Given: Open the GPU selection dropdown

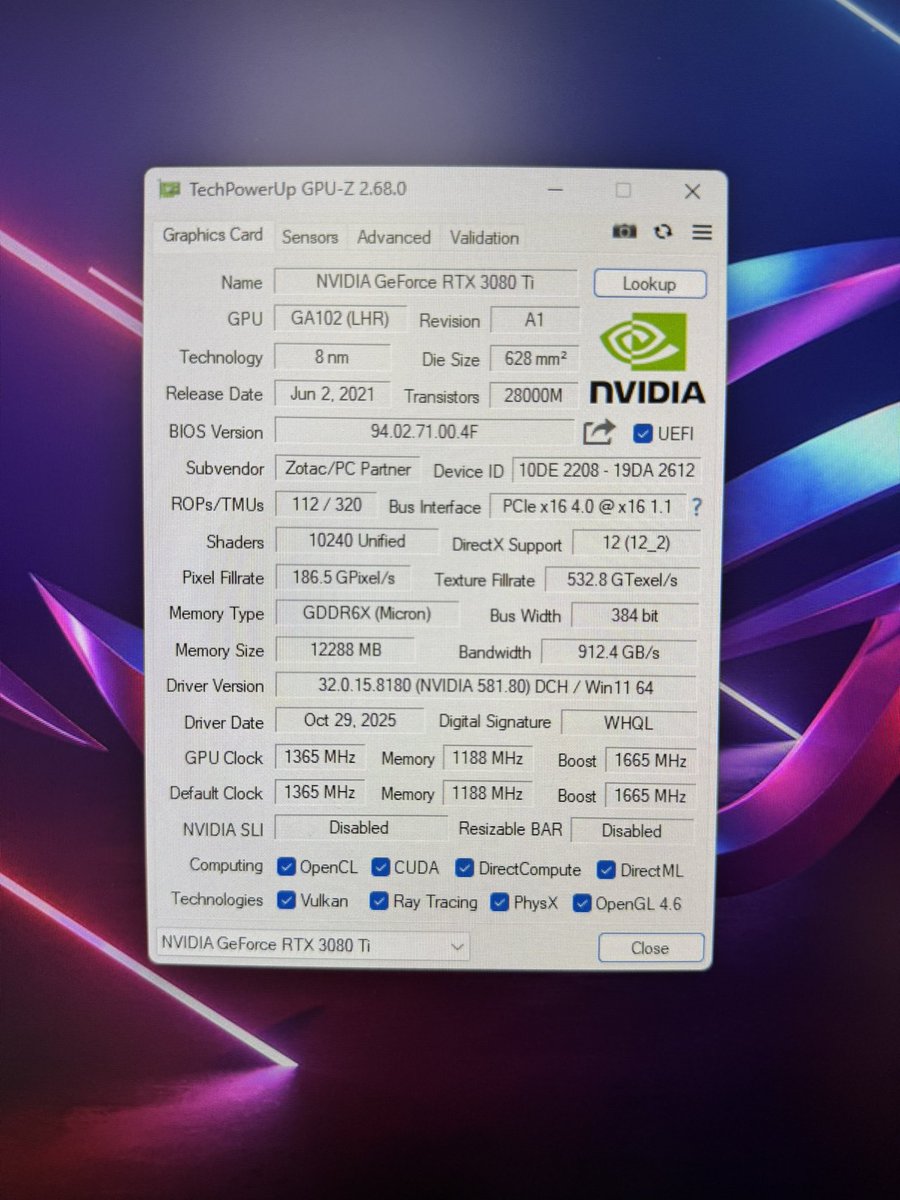Looking at the screenshot, I should coord(313,944).
